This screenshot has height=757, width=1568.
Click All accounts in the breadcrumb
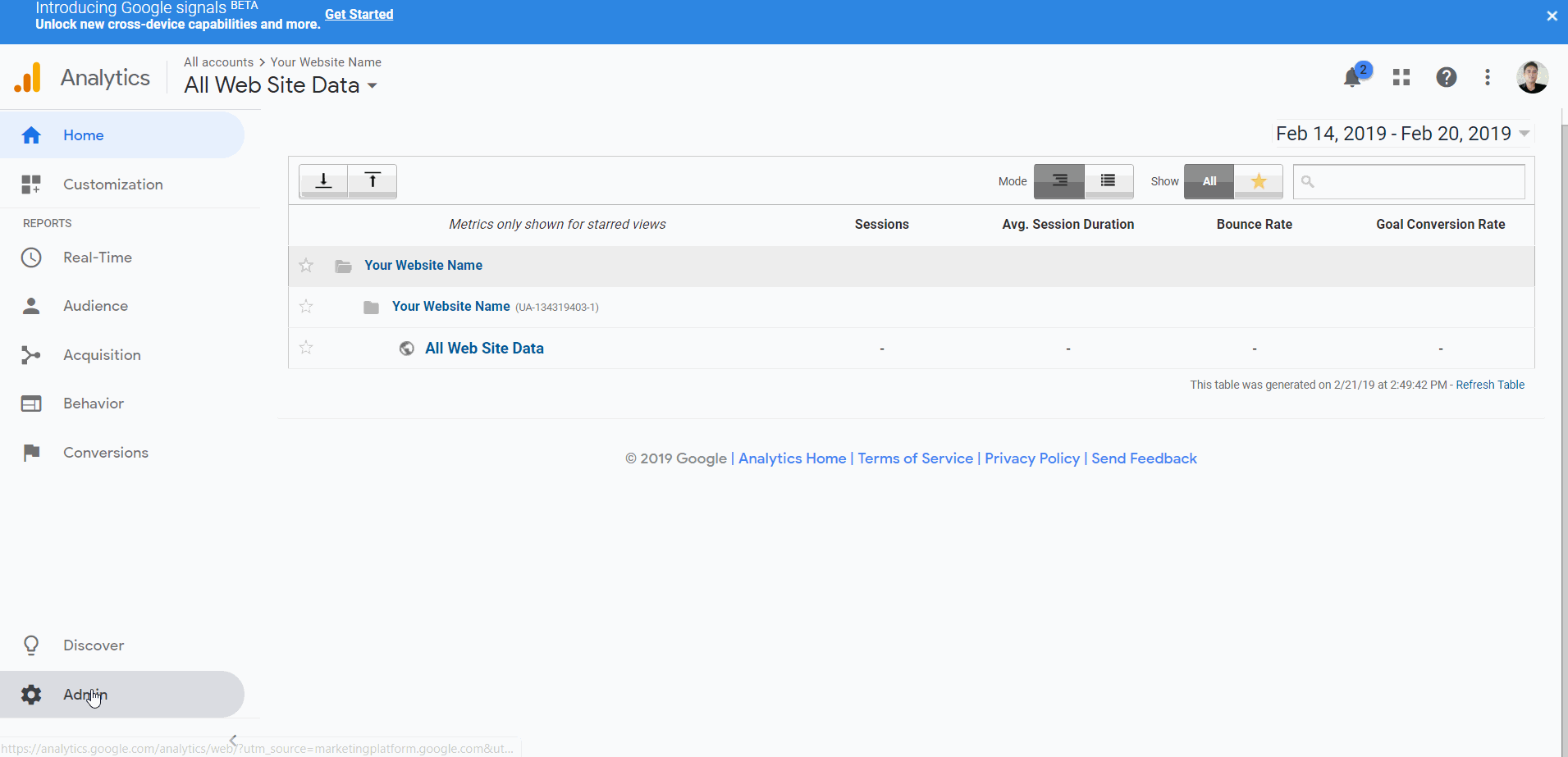point(218,62)
